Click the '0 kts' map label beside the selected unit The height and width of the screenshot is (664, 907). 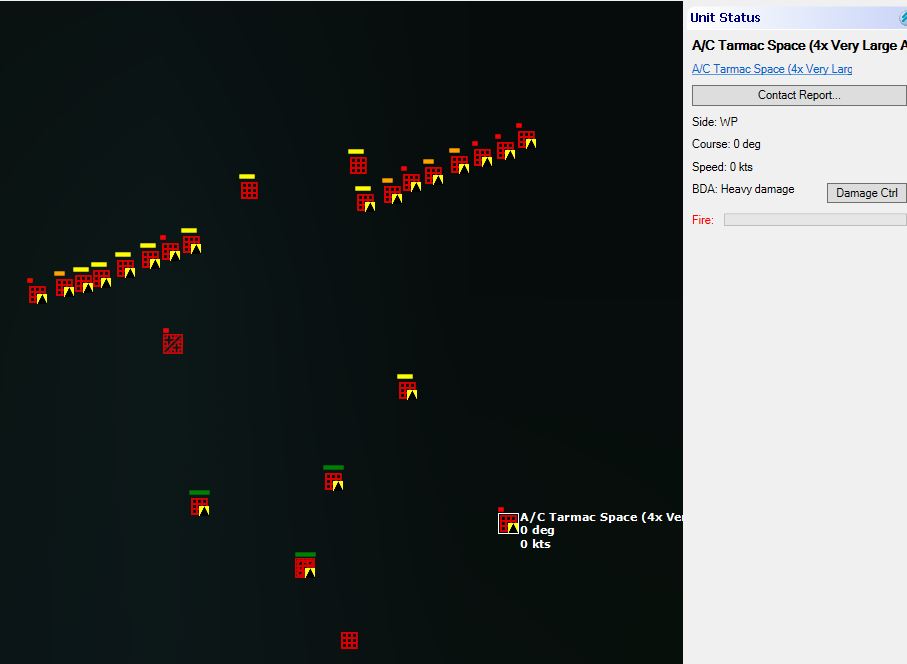pos(535,544)
